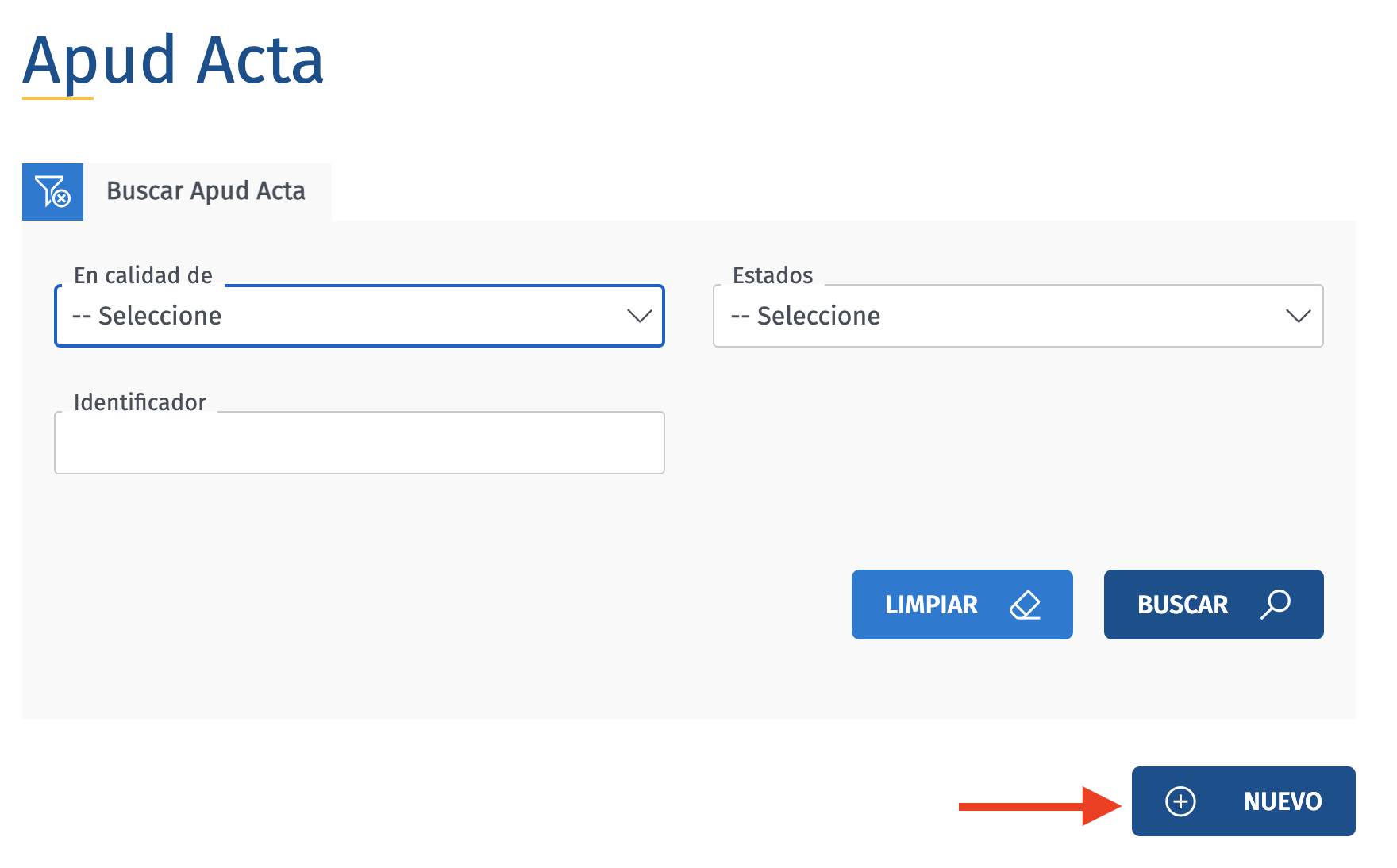Click the chevron arrow in Estados field
Screen dimensions: 1397x868
(1298, 316)
